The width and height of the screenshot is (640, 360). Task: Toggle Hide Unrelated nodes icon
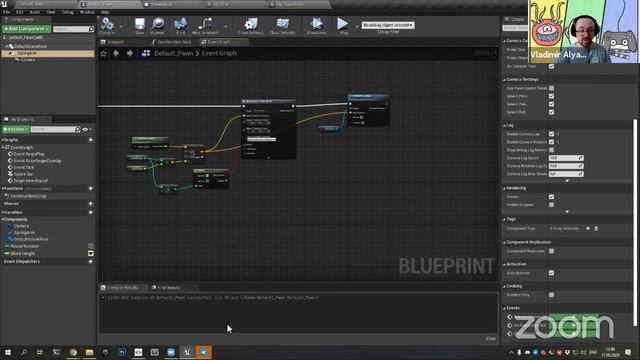pos(205,24)
